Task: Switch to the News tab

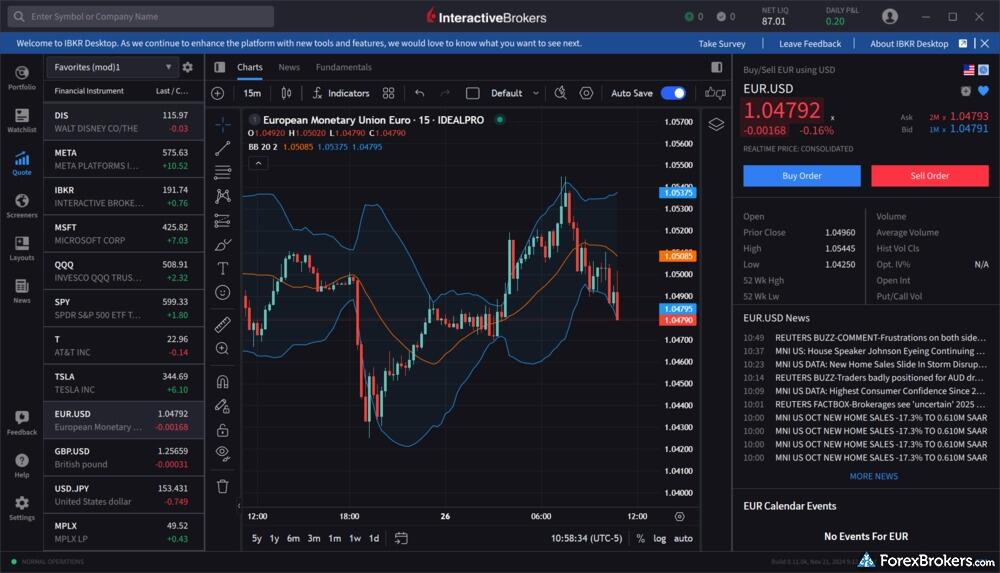Action: [x=289, y=67]
